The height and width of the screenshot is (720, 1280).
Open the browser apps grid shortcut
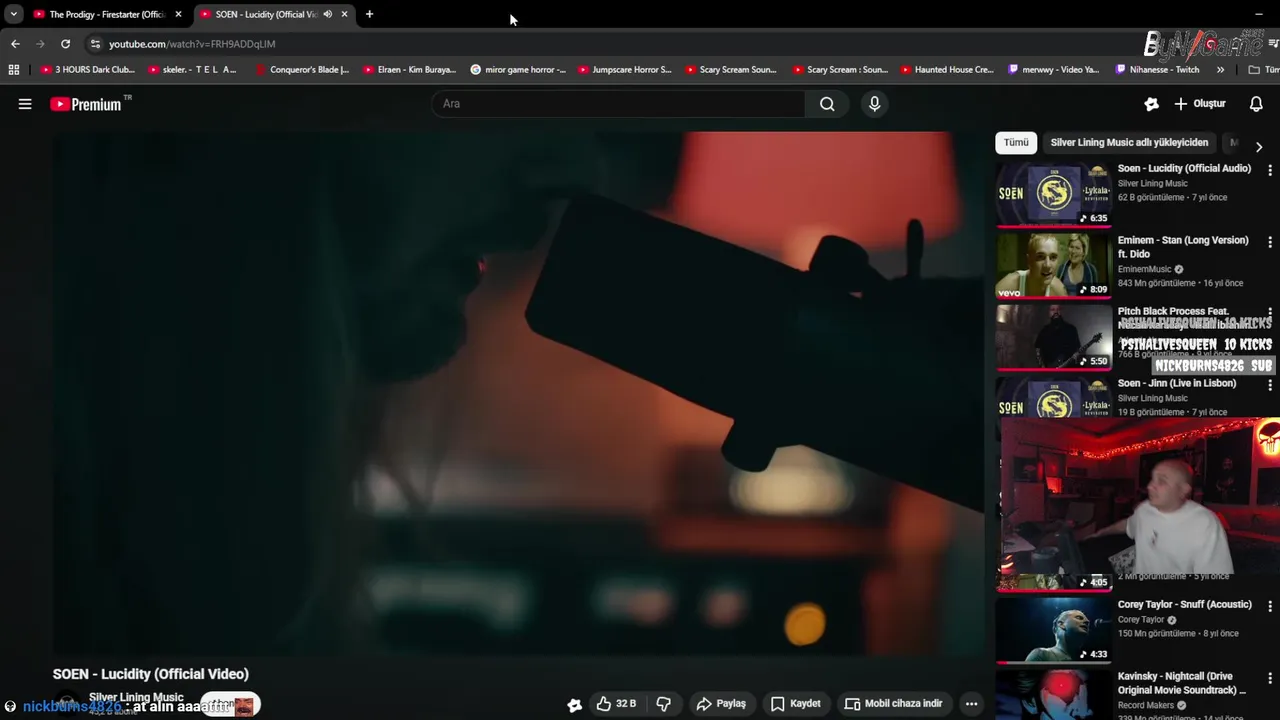point(13,70)
